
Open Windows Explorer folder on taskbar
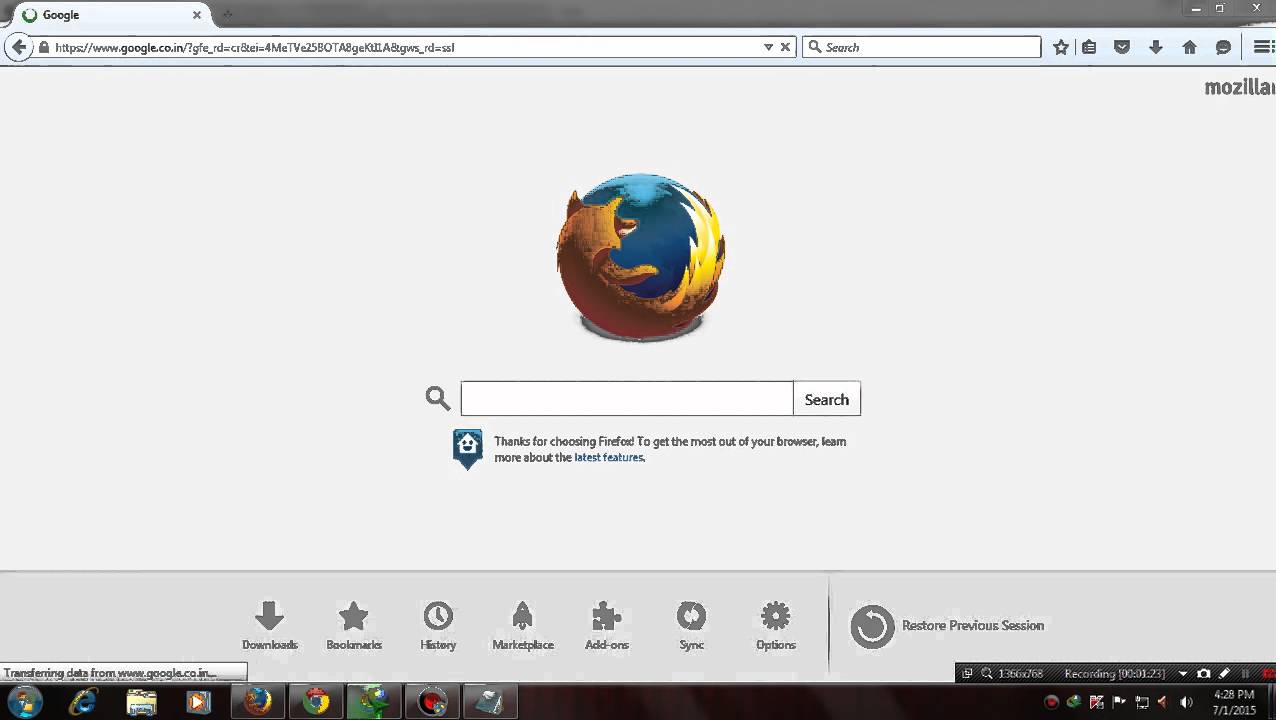(141, 702)
